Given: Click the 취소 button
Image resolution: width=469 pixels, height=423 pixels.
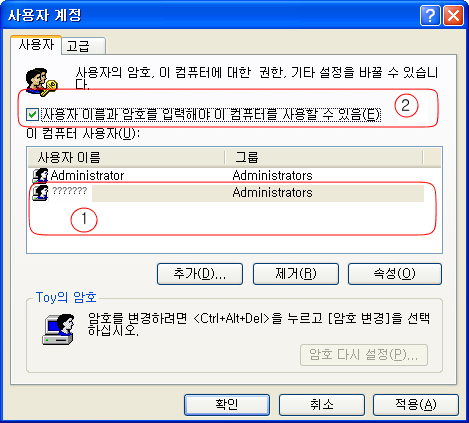Looking at the screenshot, I should tap(322, 405).
